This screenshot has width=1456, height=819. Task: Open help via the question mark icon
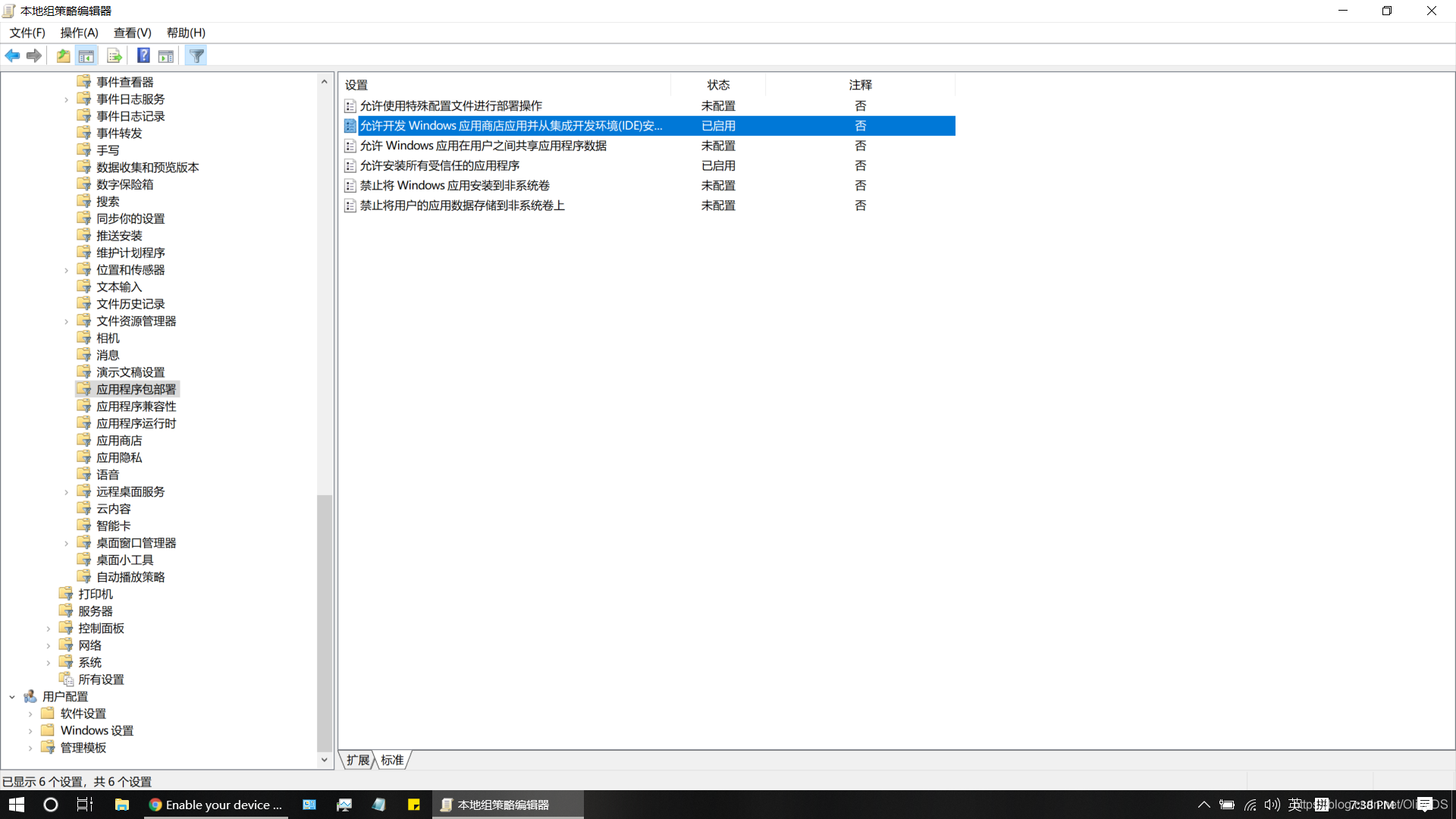[143, 56]
